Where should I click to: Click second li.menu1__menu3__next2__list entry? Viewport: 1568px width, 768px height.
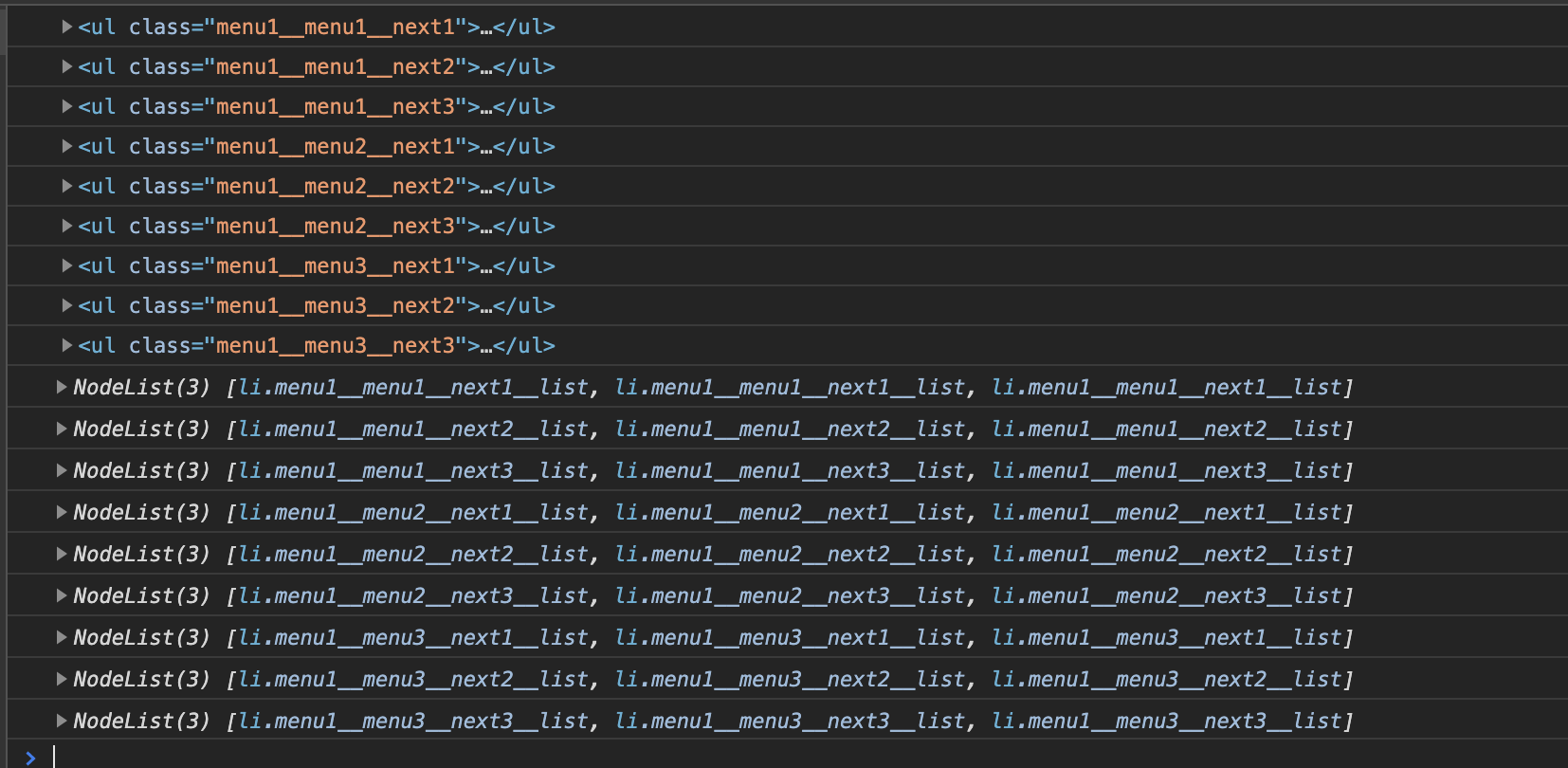point(790,679)
